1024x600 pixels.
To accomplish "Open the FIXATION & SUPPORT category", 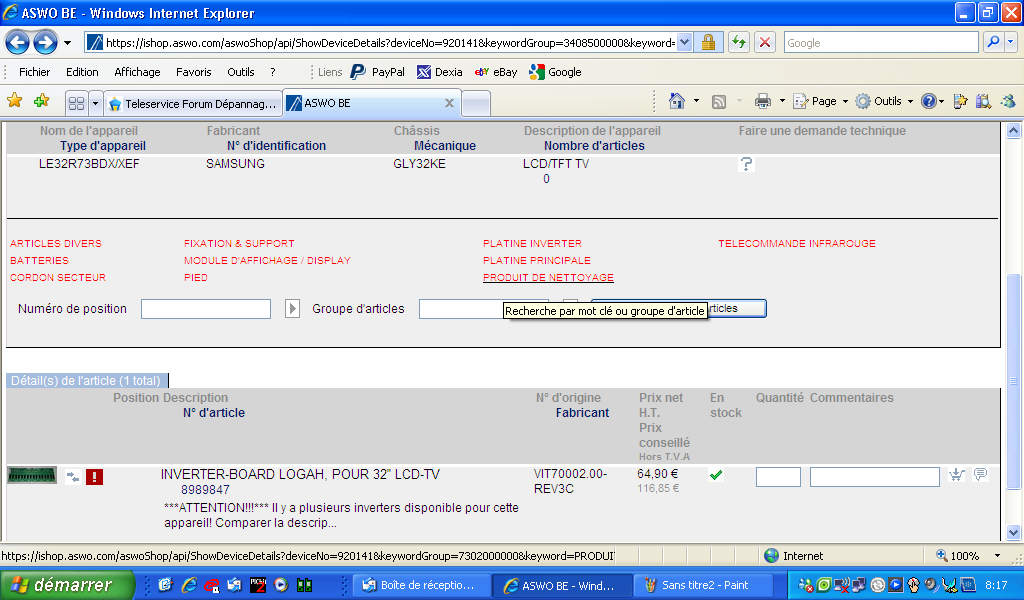I will pos(239,244).
